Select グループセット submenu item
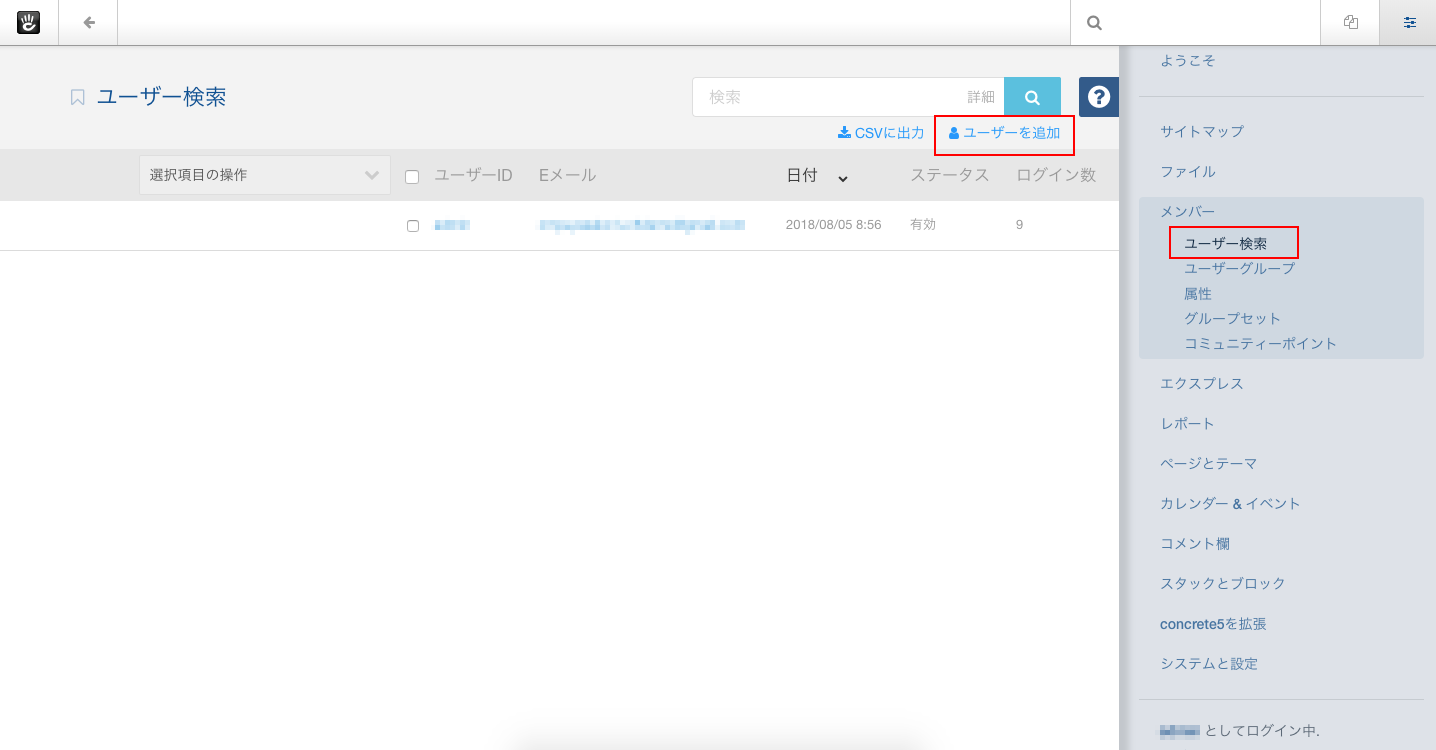 [x=1232, y=318]
